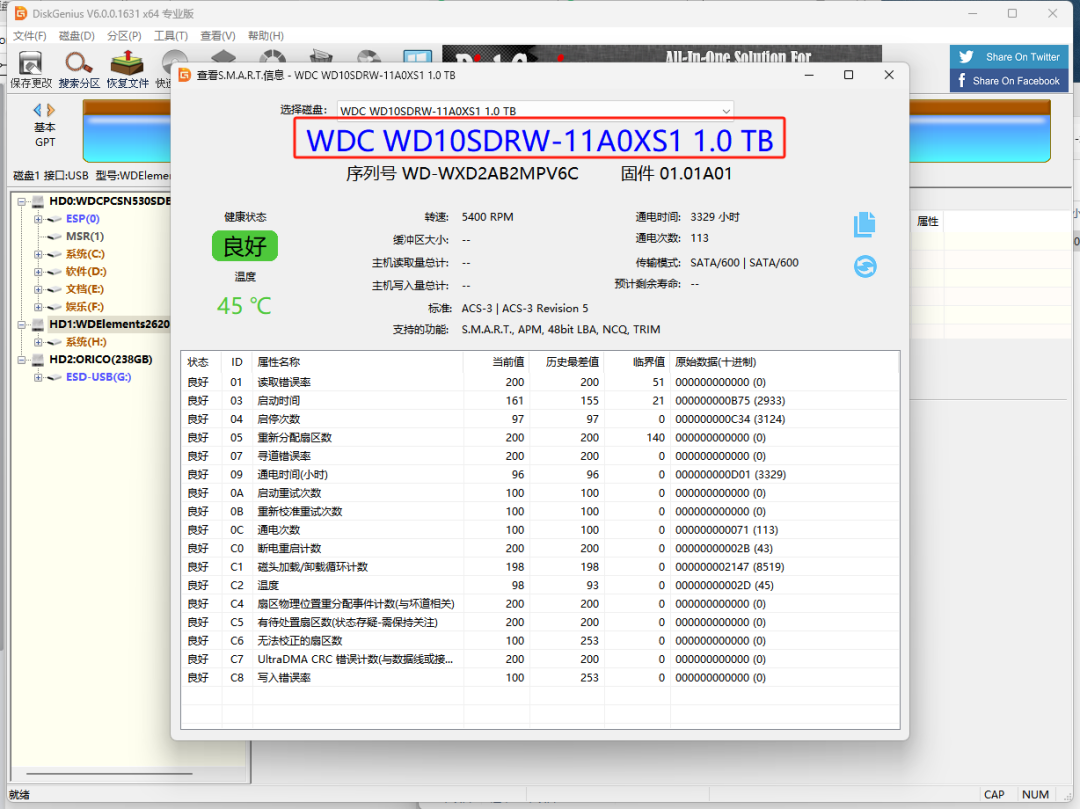Click the Facebook f icon

pos(962,81)
